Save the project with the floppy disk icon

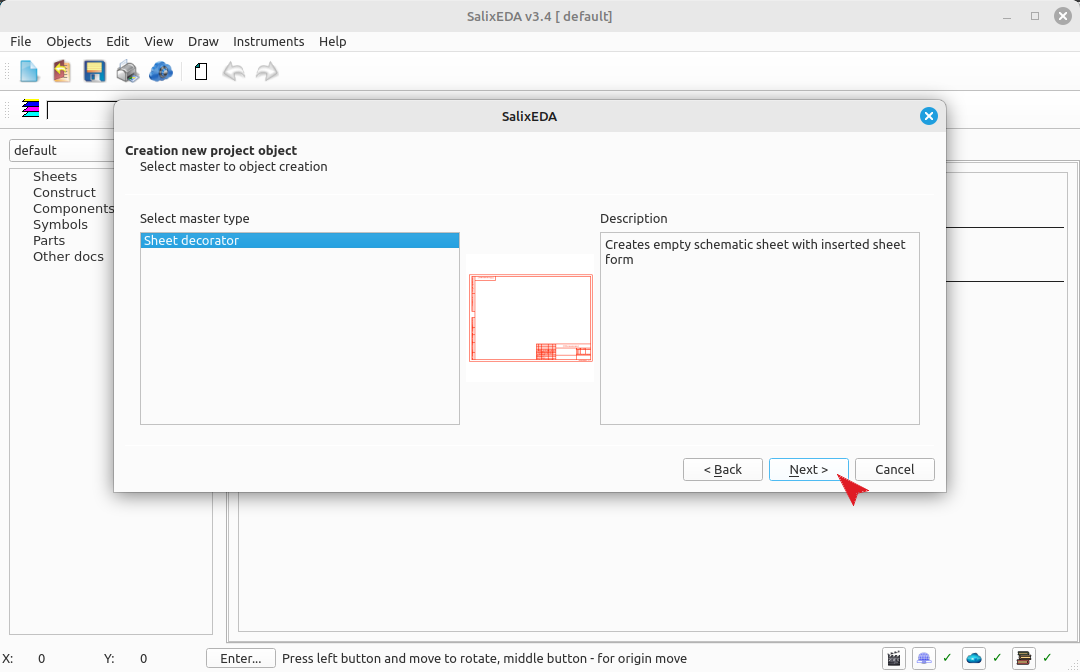[x=94, y=72]
